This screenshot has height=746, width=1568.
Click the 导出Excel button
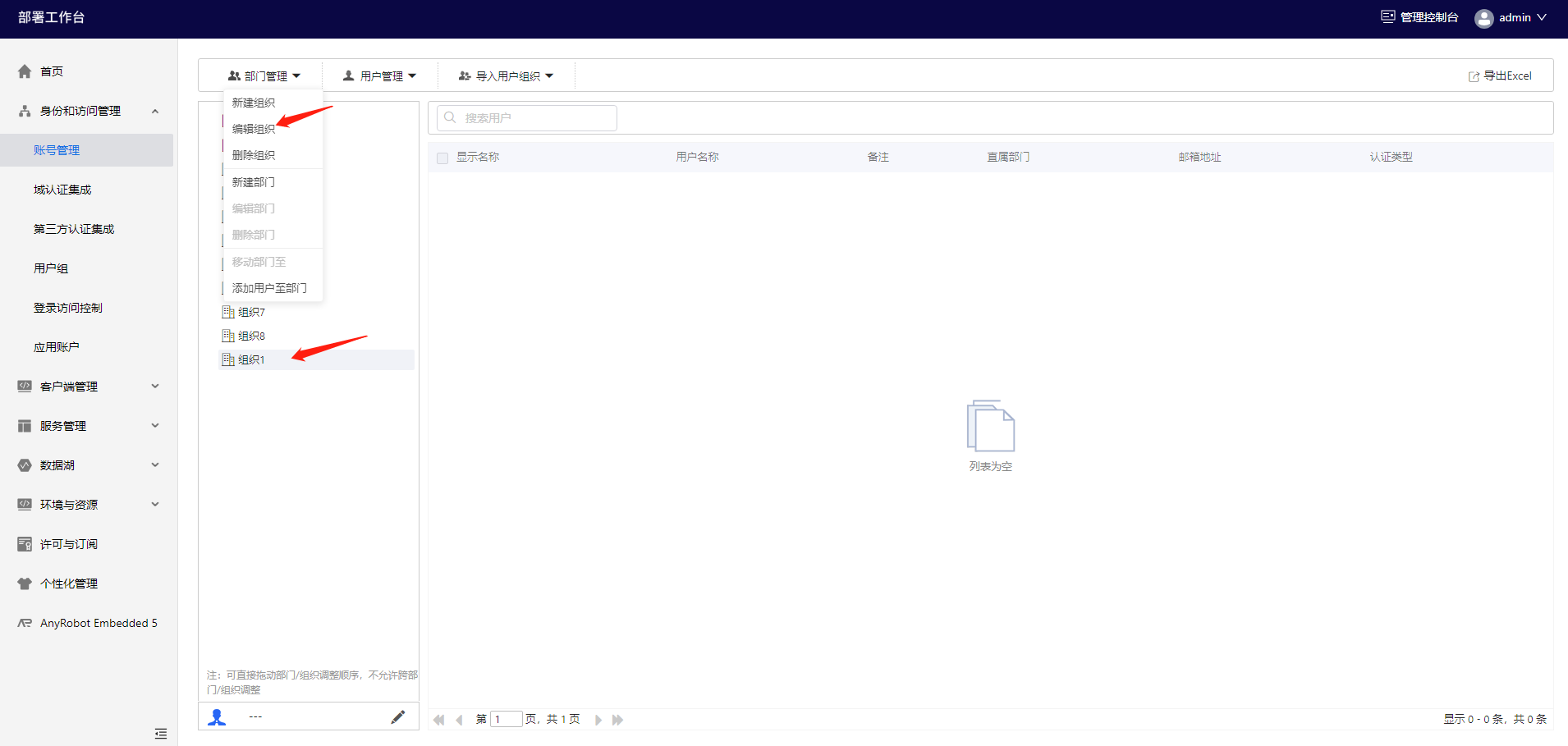click(x=1500, y=76)
